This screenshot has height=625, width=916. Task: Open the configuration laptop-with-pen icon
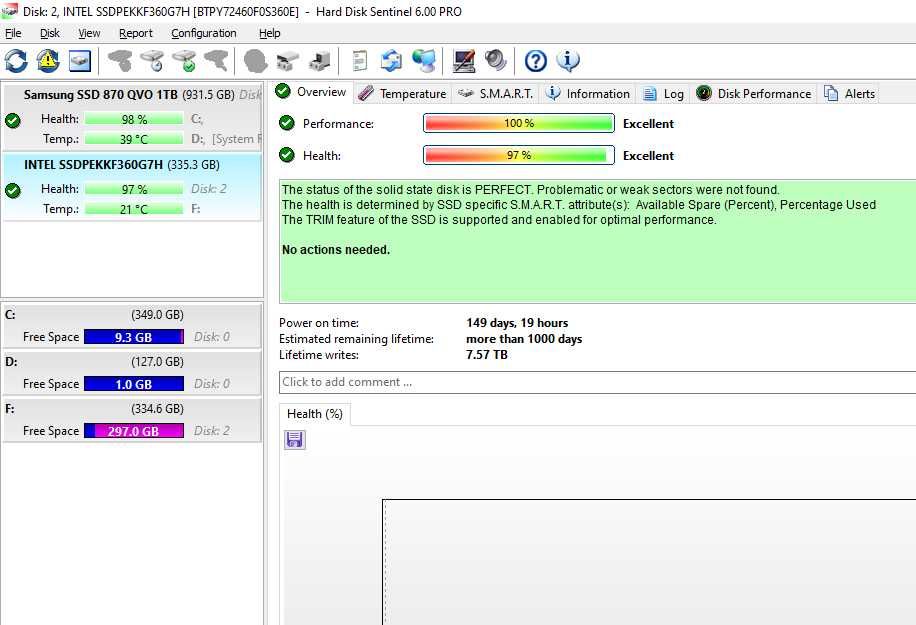pos(464,61)
